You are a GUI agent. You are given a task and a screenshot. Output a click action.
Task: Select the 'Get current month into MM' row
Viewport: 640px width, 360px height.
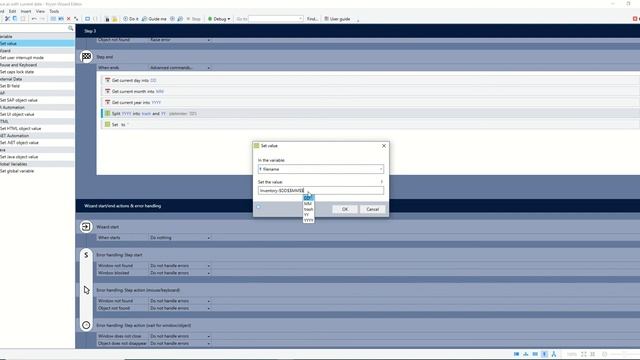click(371, 91)
